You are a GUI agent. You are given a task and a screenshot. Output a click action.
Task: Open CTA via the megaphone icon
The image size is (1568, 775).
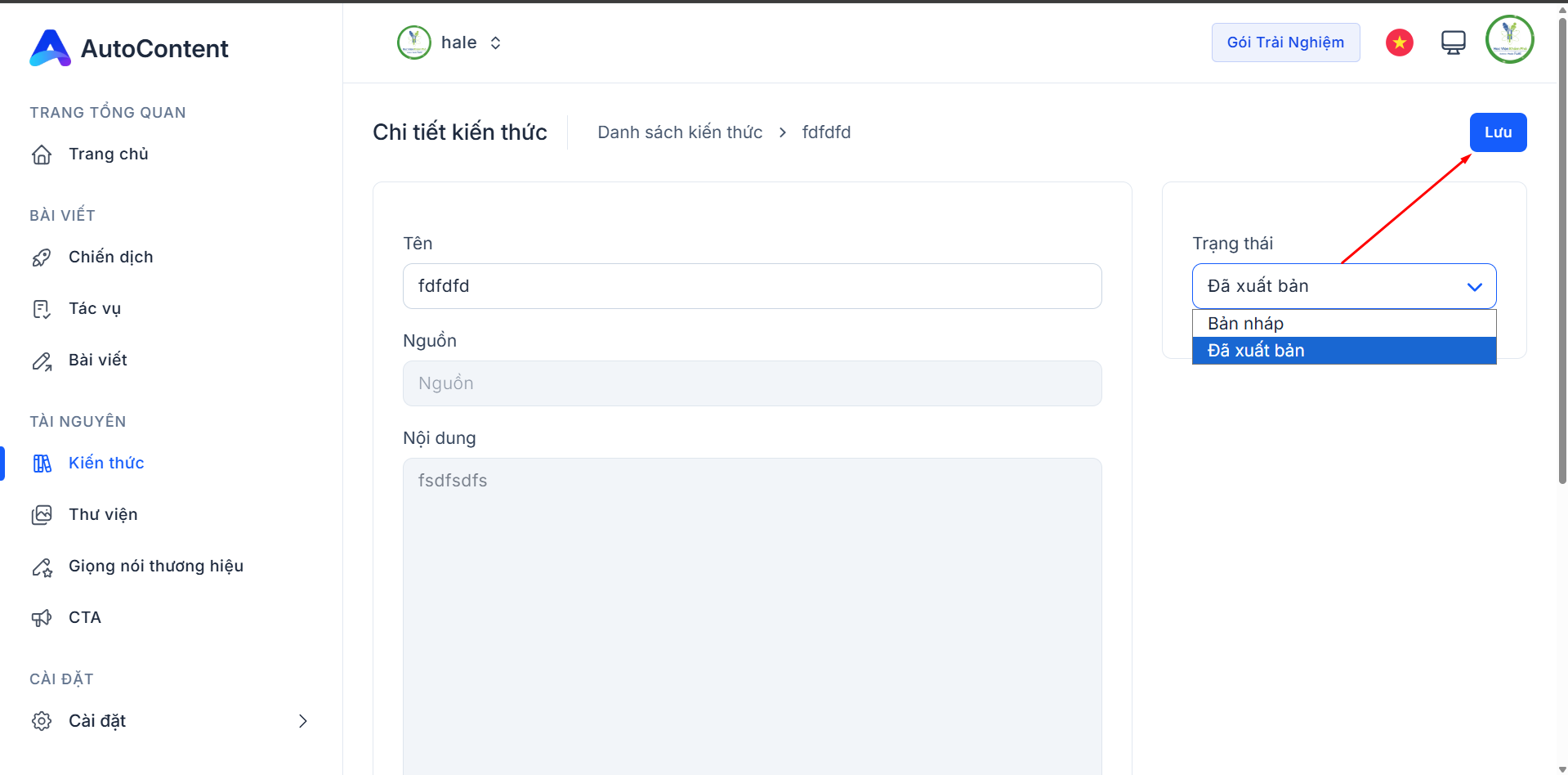[42, 617]
